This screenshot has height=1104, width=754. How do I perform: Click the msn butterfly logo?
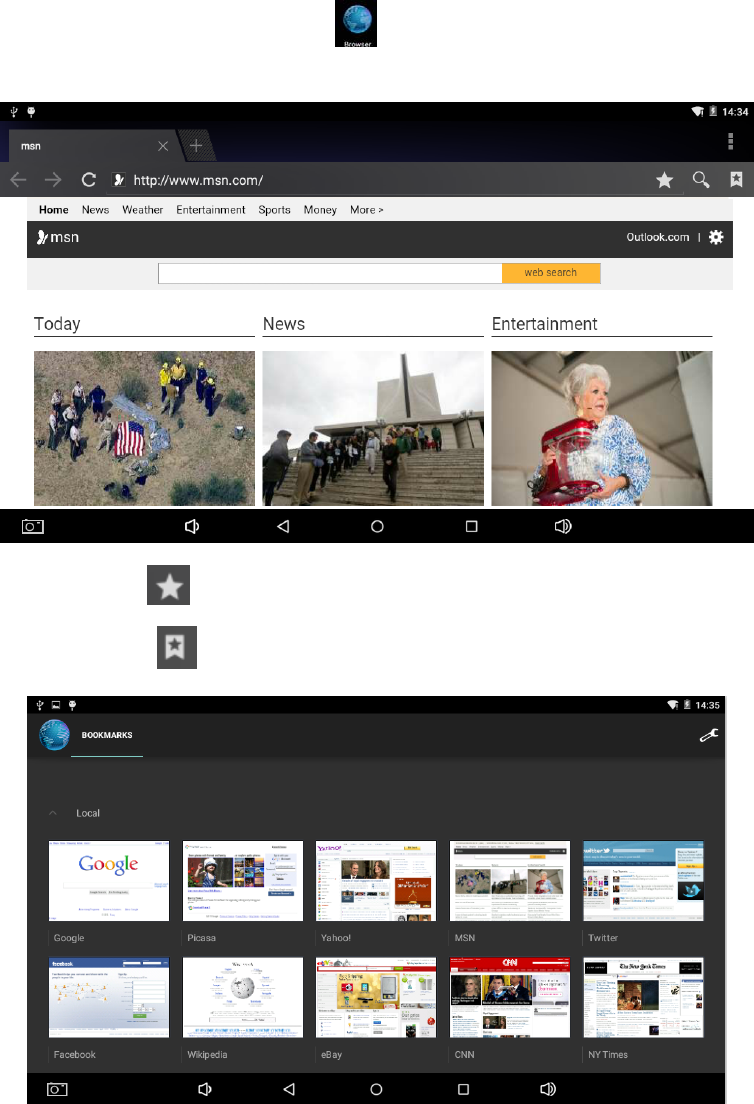(58, 237)
